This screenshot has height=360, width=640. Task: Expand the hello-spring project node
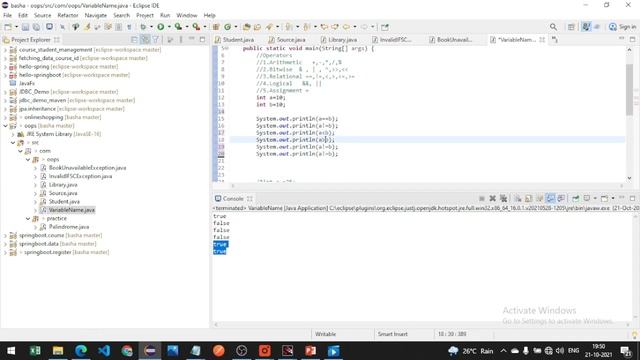[x=5, y=67]
